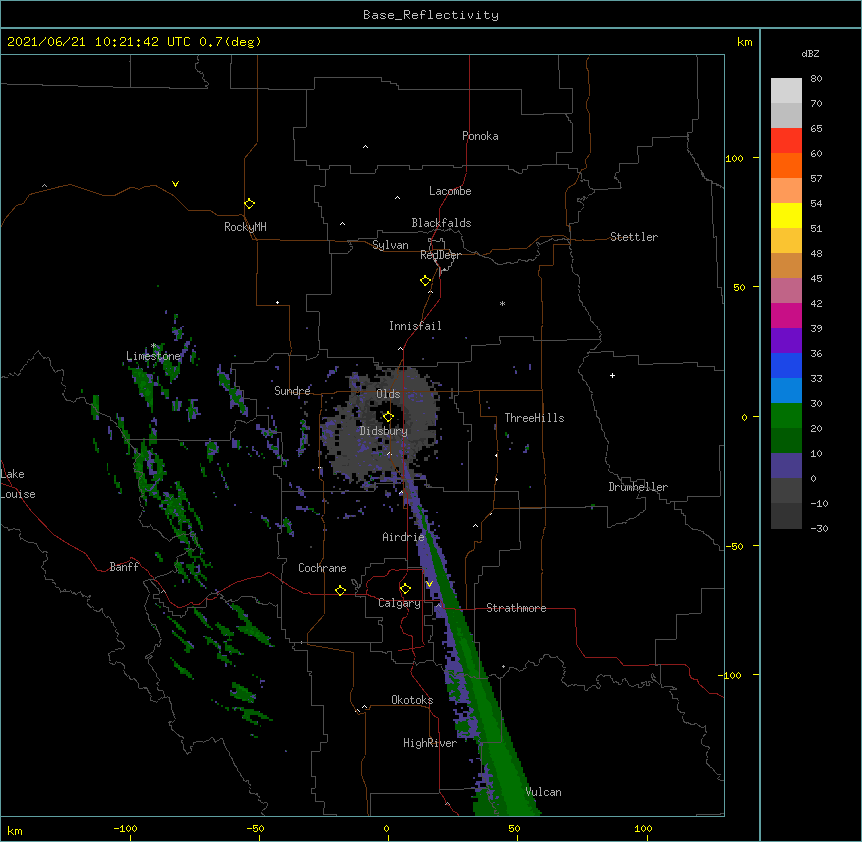Image resolution: width=862 pixels, height=842 pixels.
Task: Click the white asterisk marker above Limestone
Action: pyautogui.click(x=154, y=346)
